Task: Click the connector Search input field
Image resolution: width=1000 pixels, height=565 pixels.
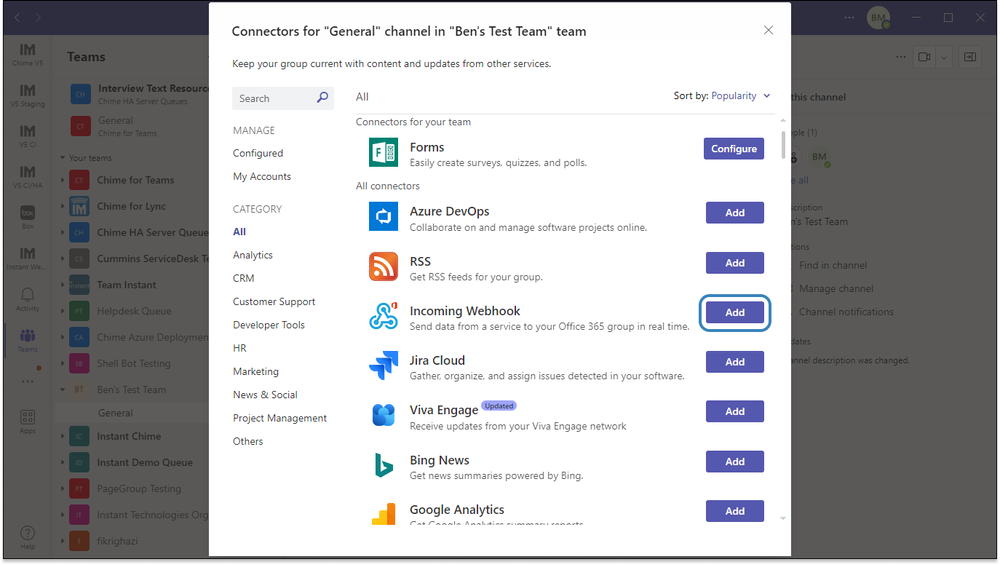Action: [283, 98]
